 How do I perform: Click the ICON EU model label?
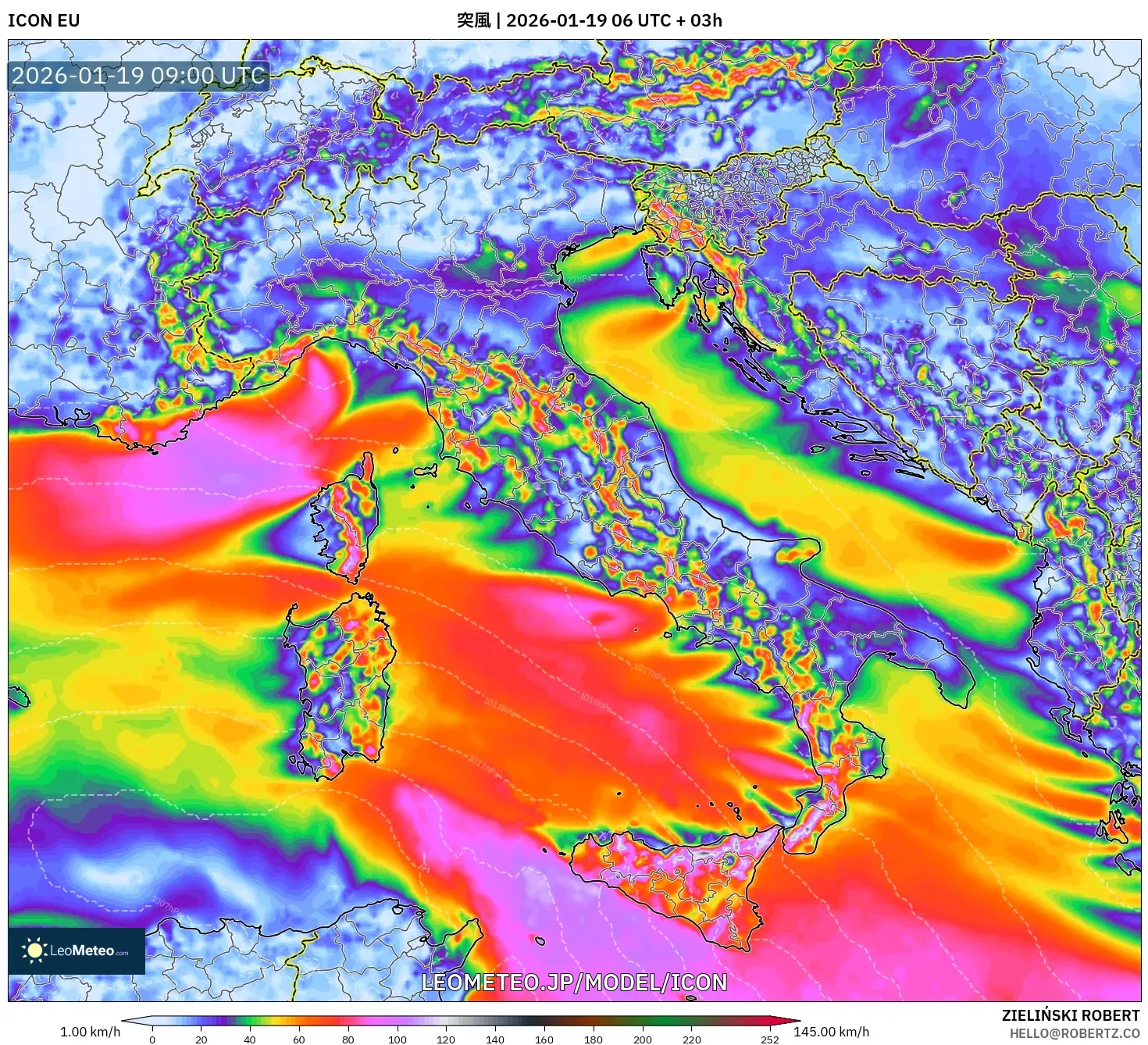(x=44, y=20)
